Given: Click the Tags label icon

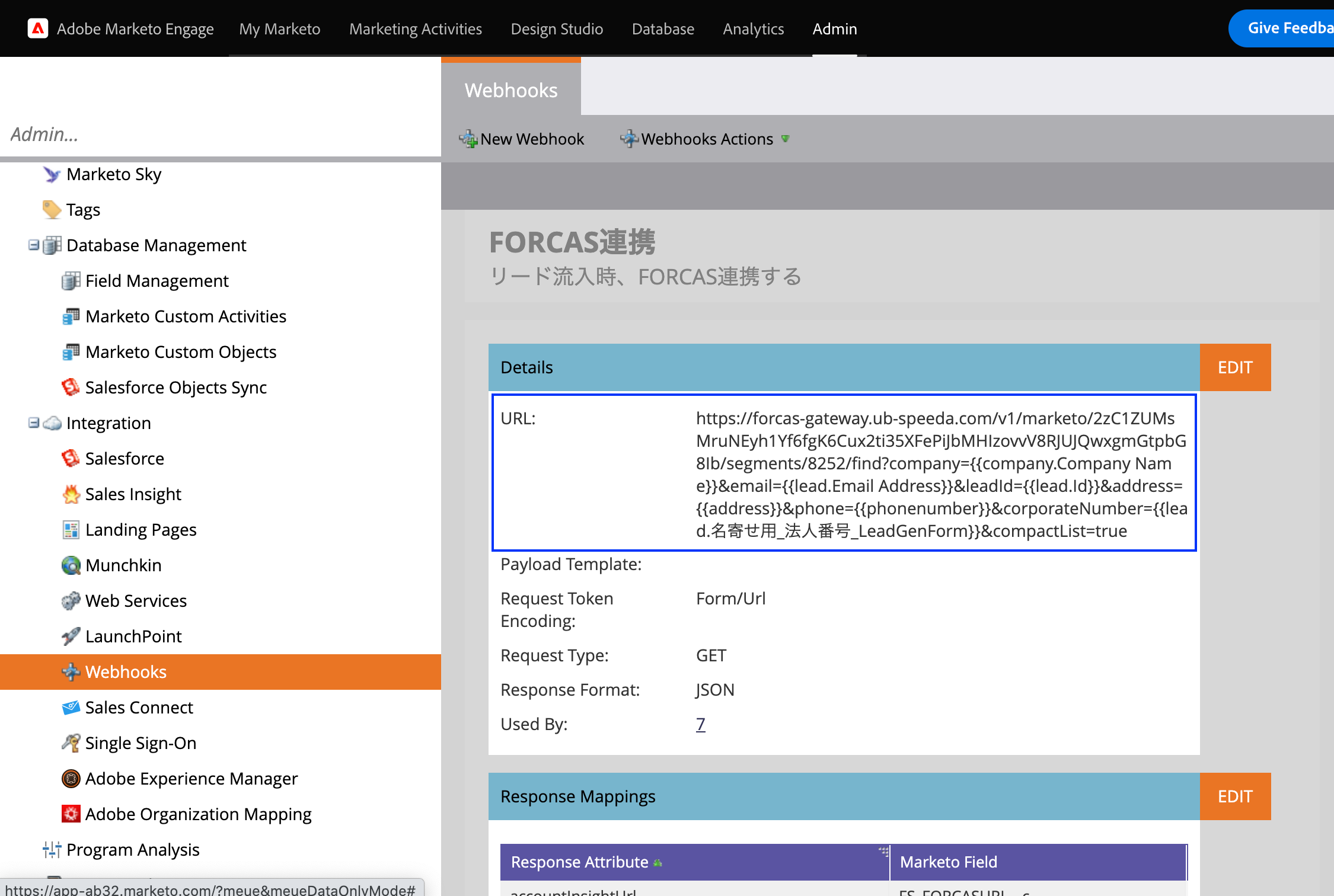Looking at the screenshot, I should [52, 210].
